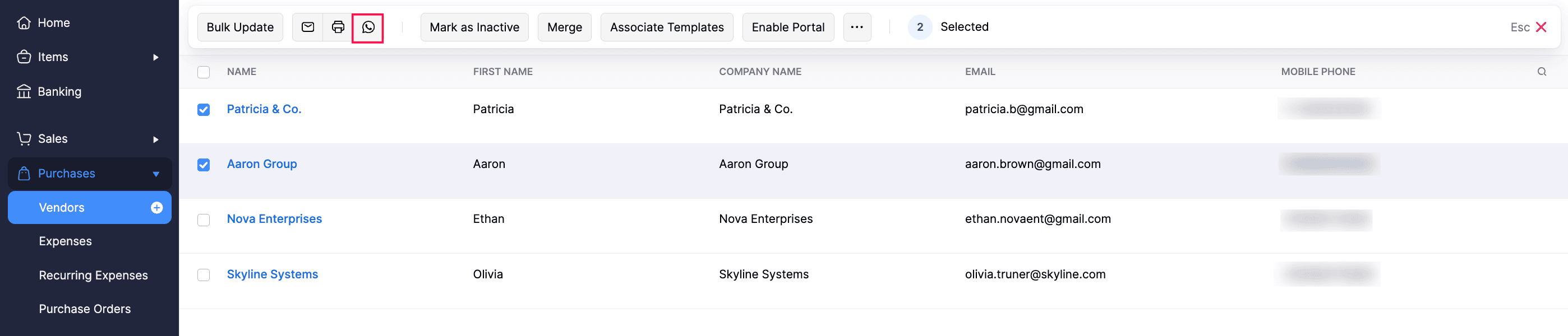Expand the Items submenu arrow

[156, 58]
